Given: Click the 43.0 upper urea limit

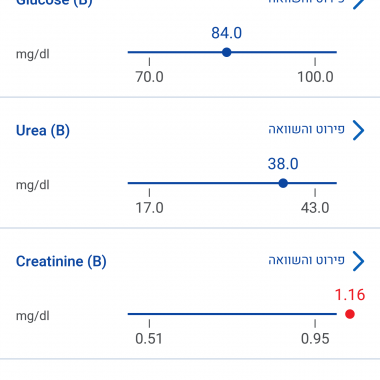Looking at the screenshot, I should tap(315, 208).
